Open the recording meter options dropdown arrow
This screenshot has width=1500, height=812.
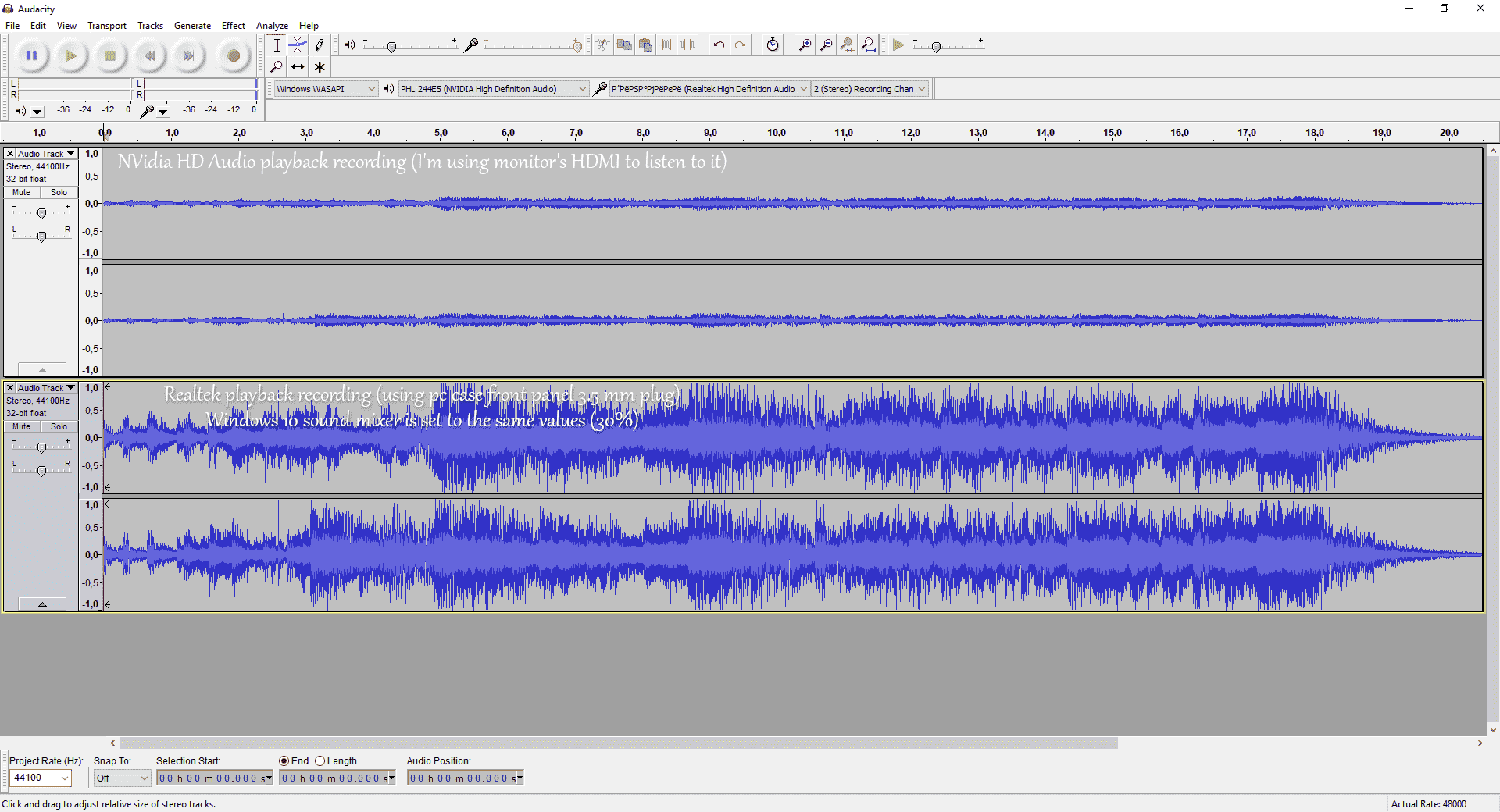163,112
